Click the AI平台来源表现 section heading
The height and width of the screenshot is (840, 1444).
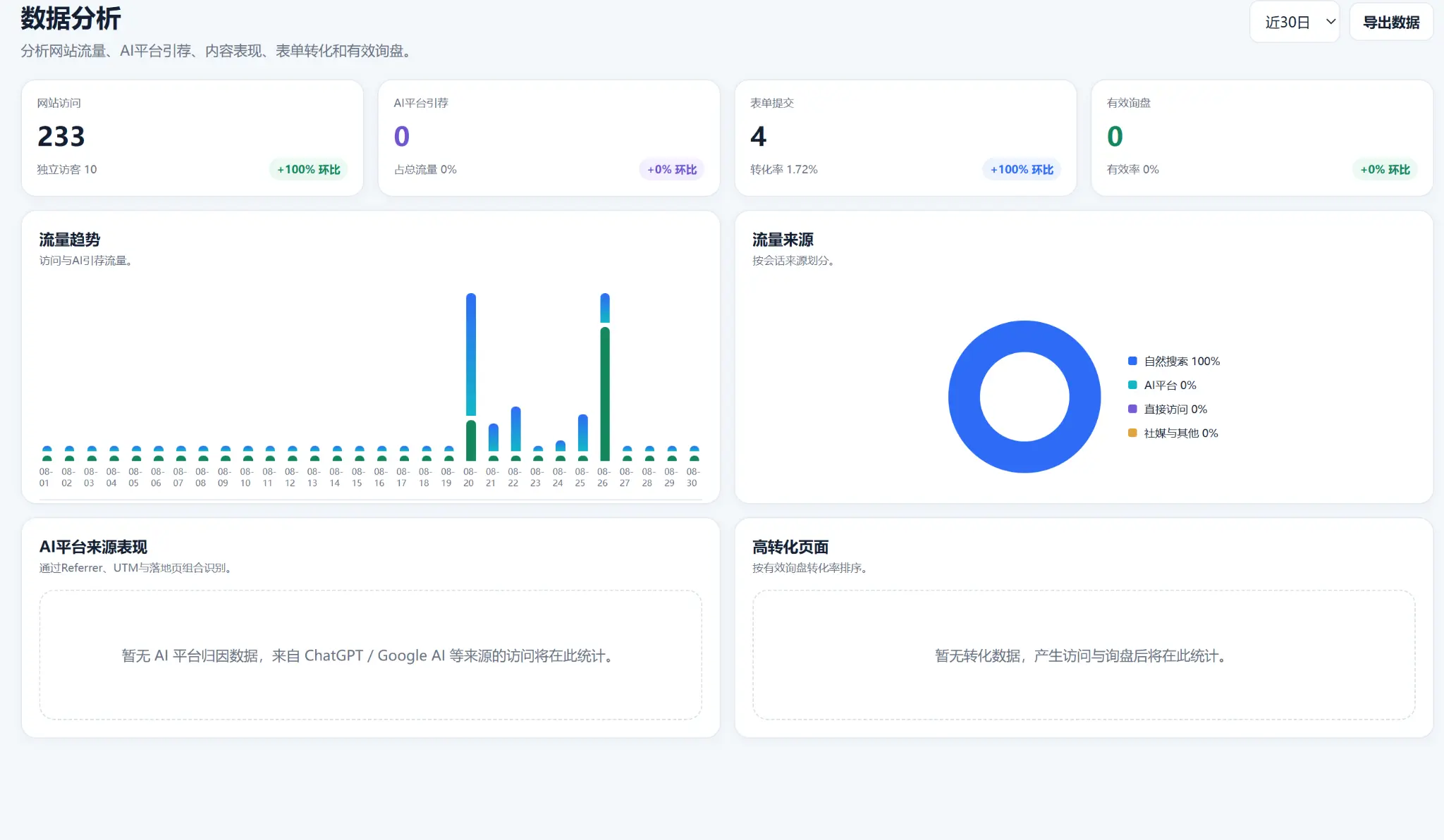93,547
